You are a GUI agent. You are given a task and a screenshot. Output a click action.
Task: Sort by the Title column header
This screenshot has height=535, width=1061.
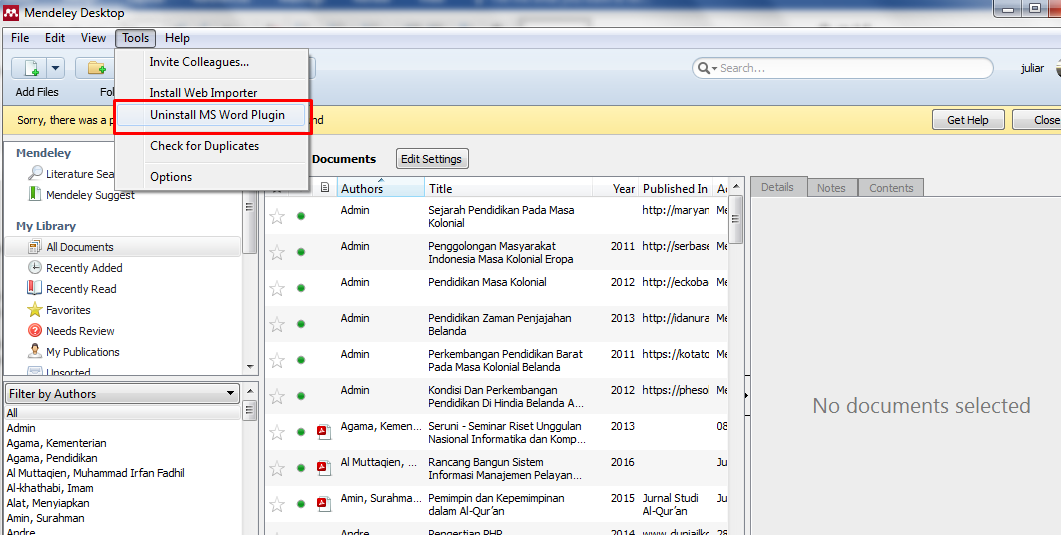(508, 189)
